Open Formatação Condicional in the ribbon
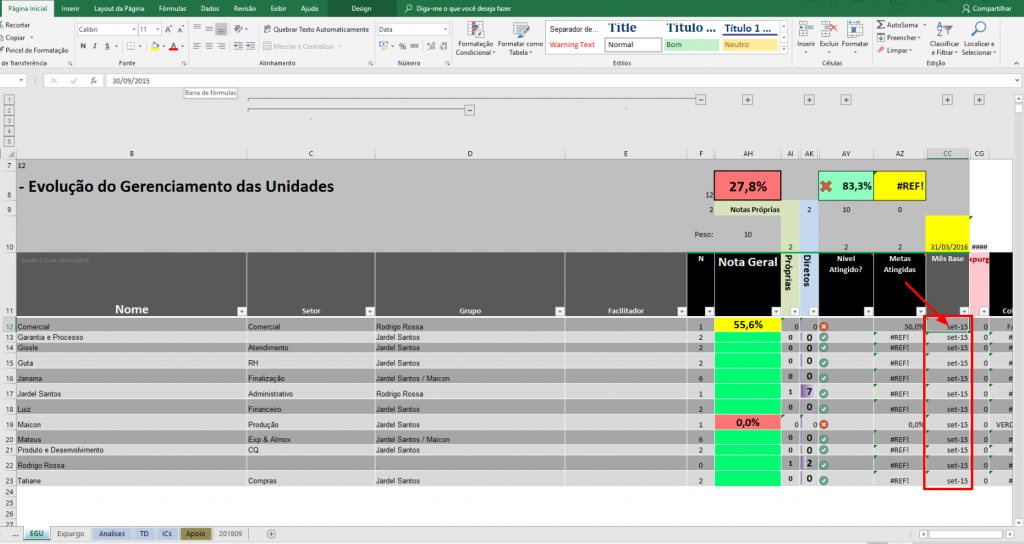This screenshot has width=1024, height=544. tap(475, 39)
